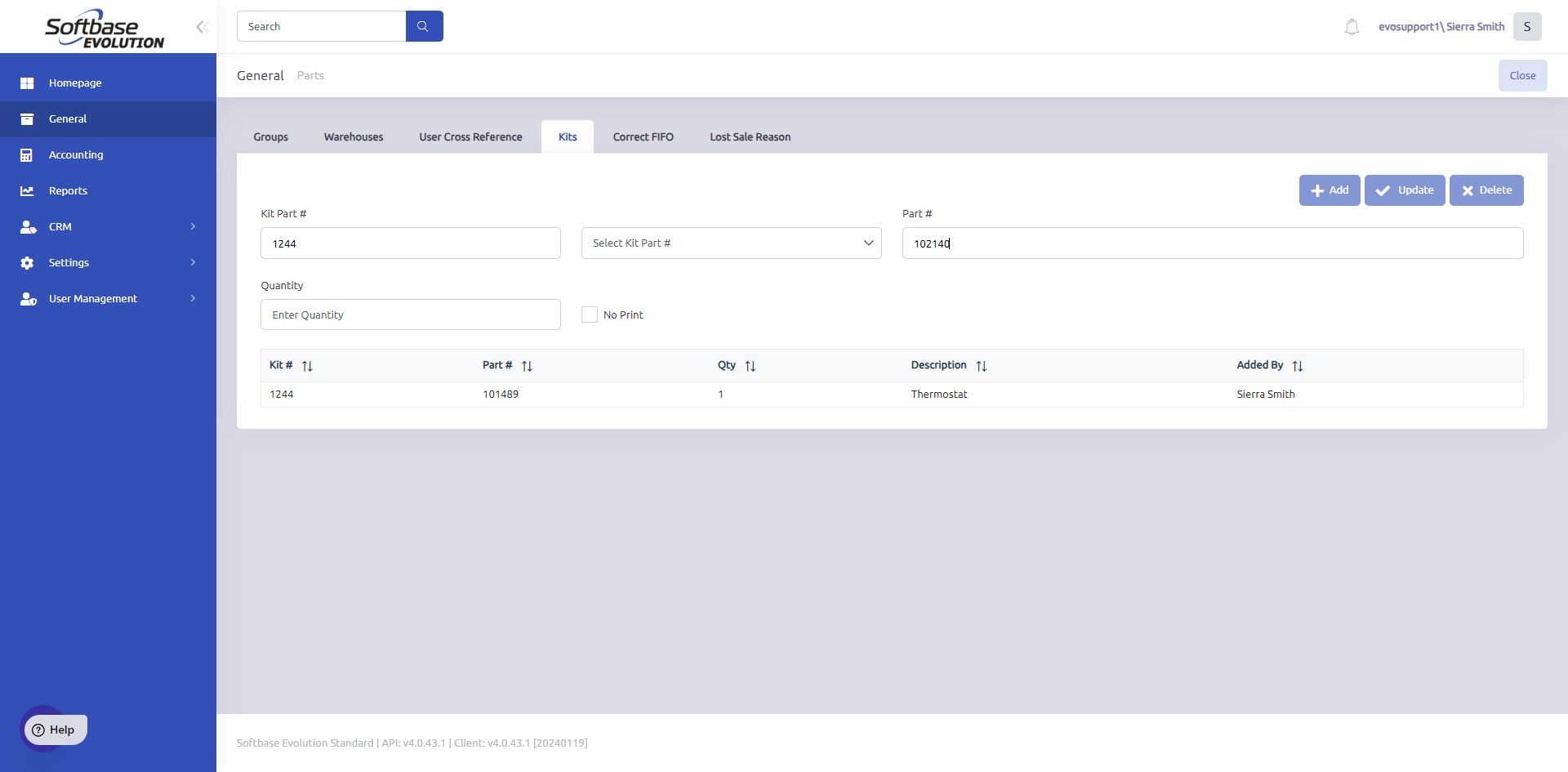This screenshot has height=772, width=1568.
Task: Click the search magnifier icon button
Action: coord(424,26)
